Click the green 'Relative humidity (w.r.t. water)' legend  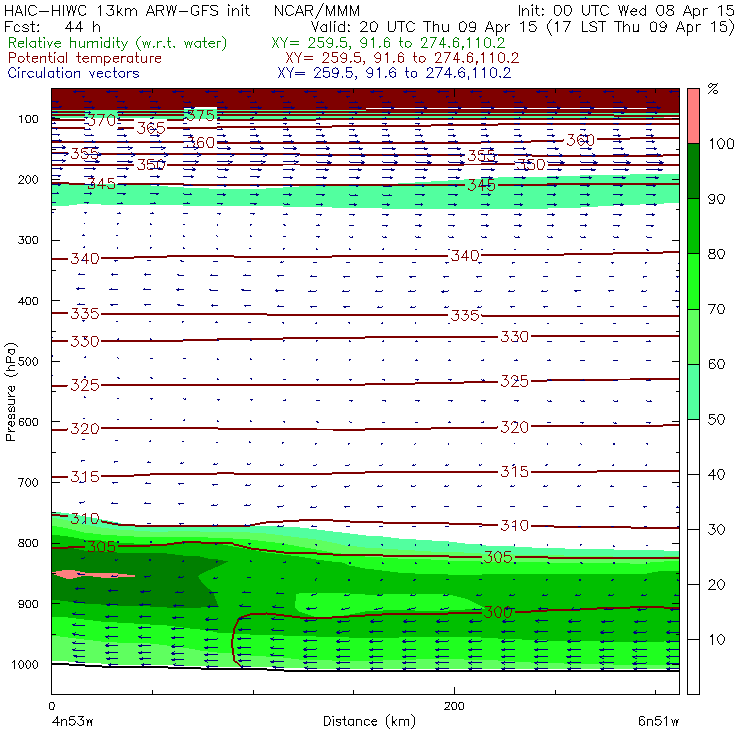tap(118, 43)
